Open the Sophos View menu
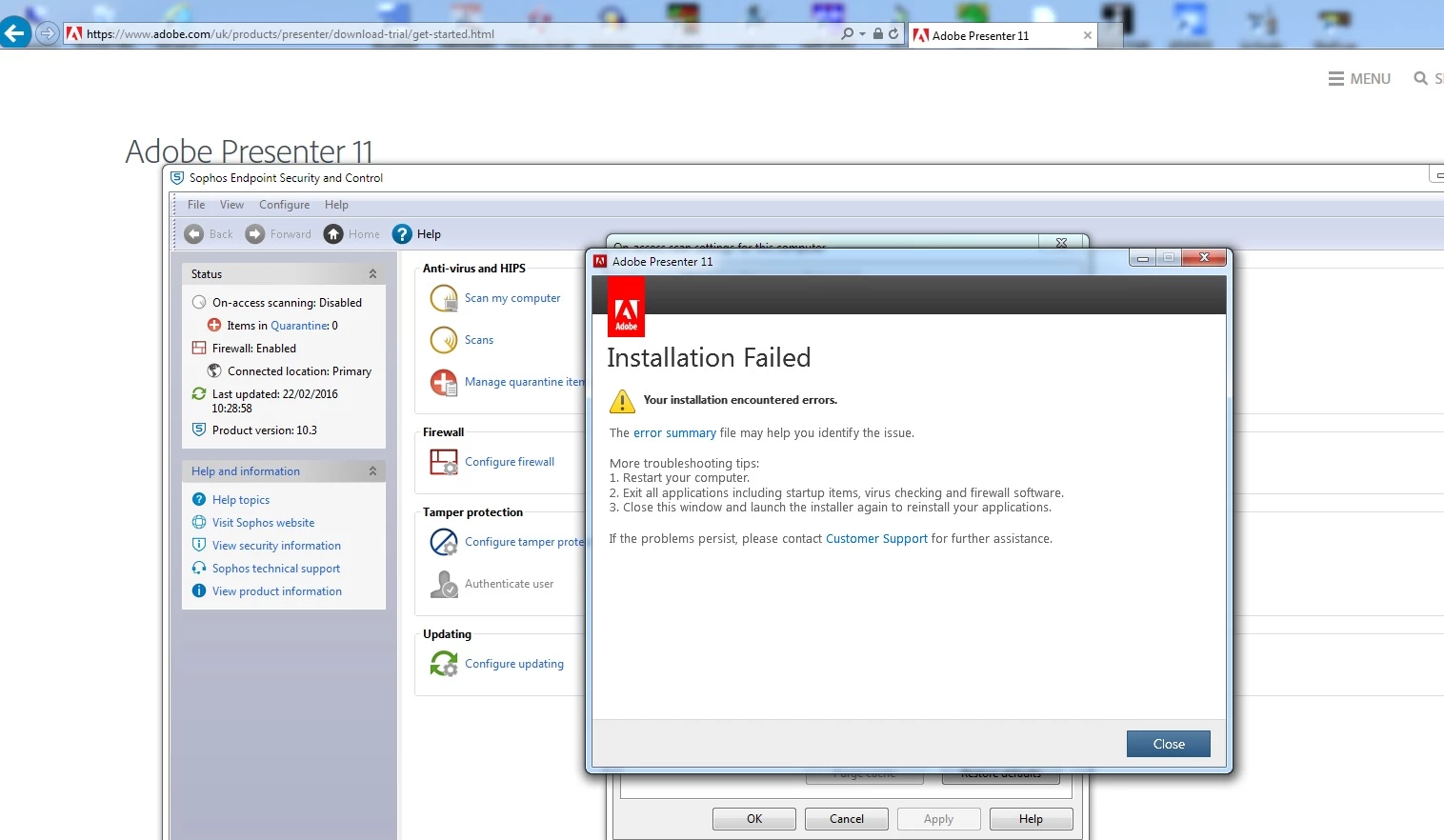 (231, 205)
